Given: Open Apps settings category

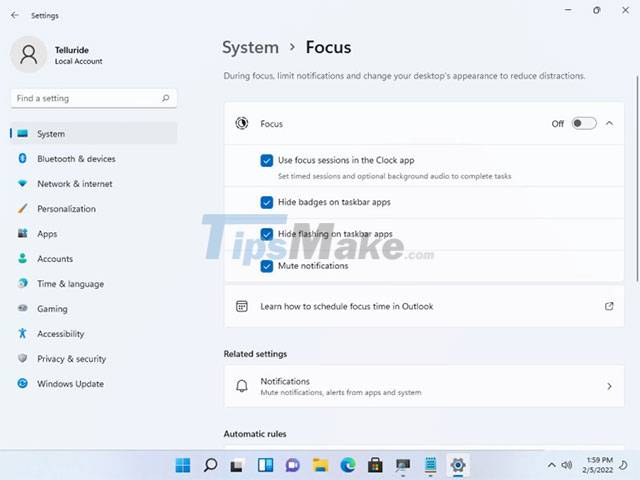Looking at the screenshot, I should pos(94,233).
